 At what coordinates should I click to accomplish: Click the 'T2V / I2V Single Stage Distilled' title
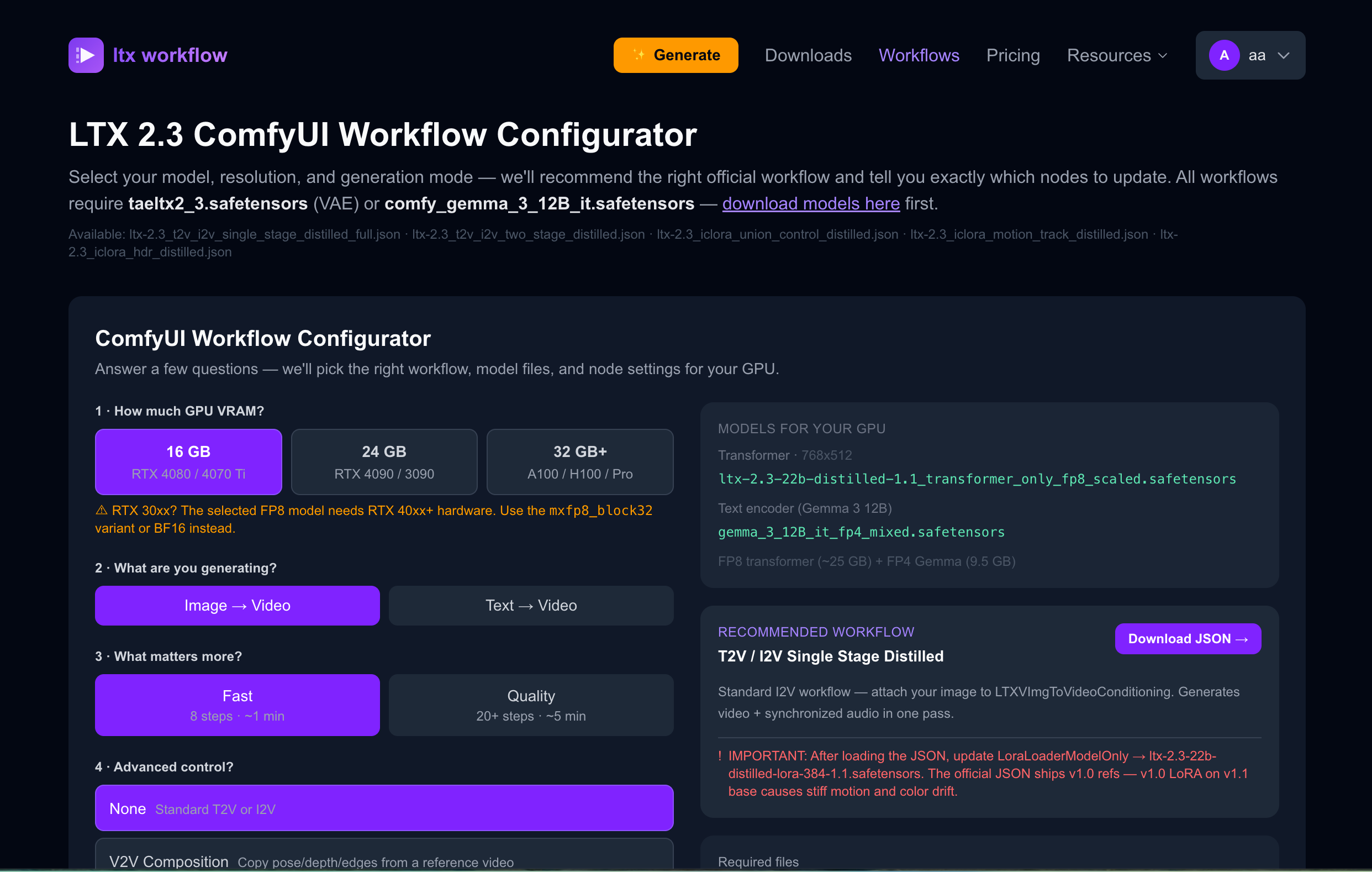coord(831,656)
